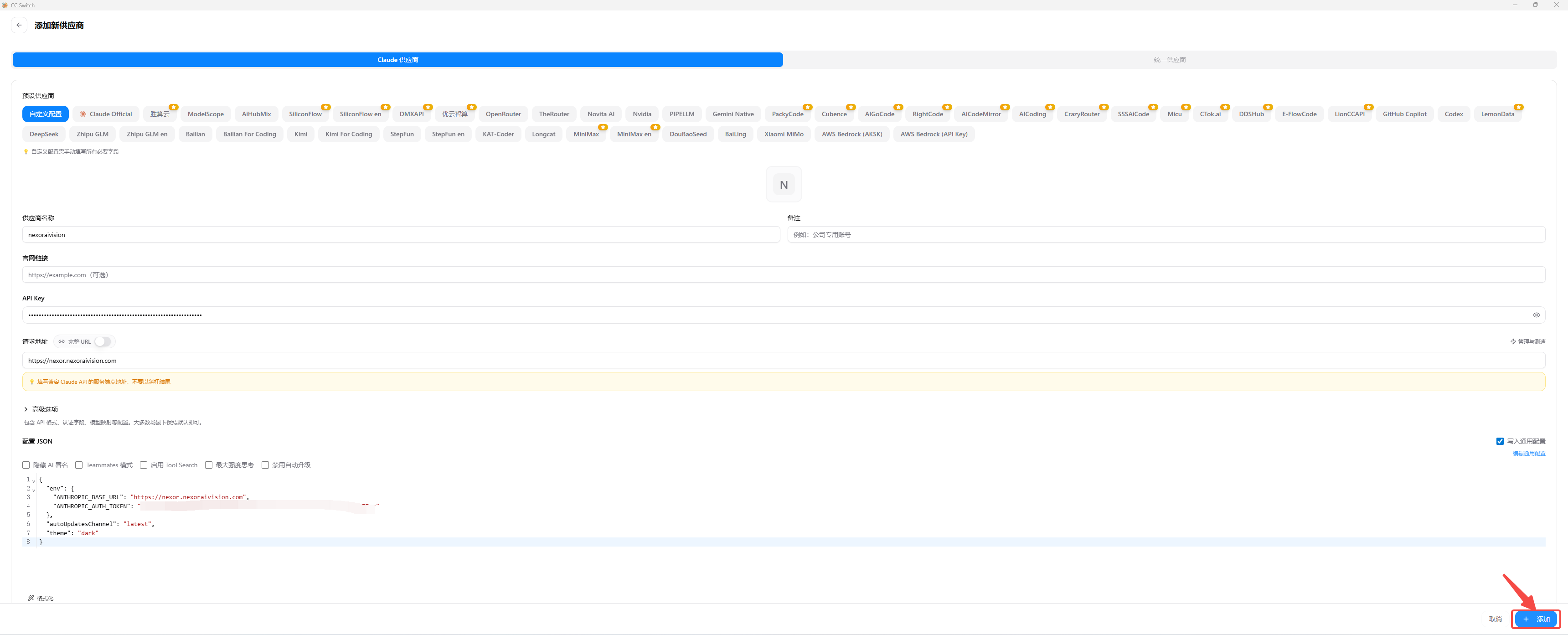The height and width of the screenshot is (635, 1568).
Task: Select the LemonData preset
Action: [1497, 114]
